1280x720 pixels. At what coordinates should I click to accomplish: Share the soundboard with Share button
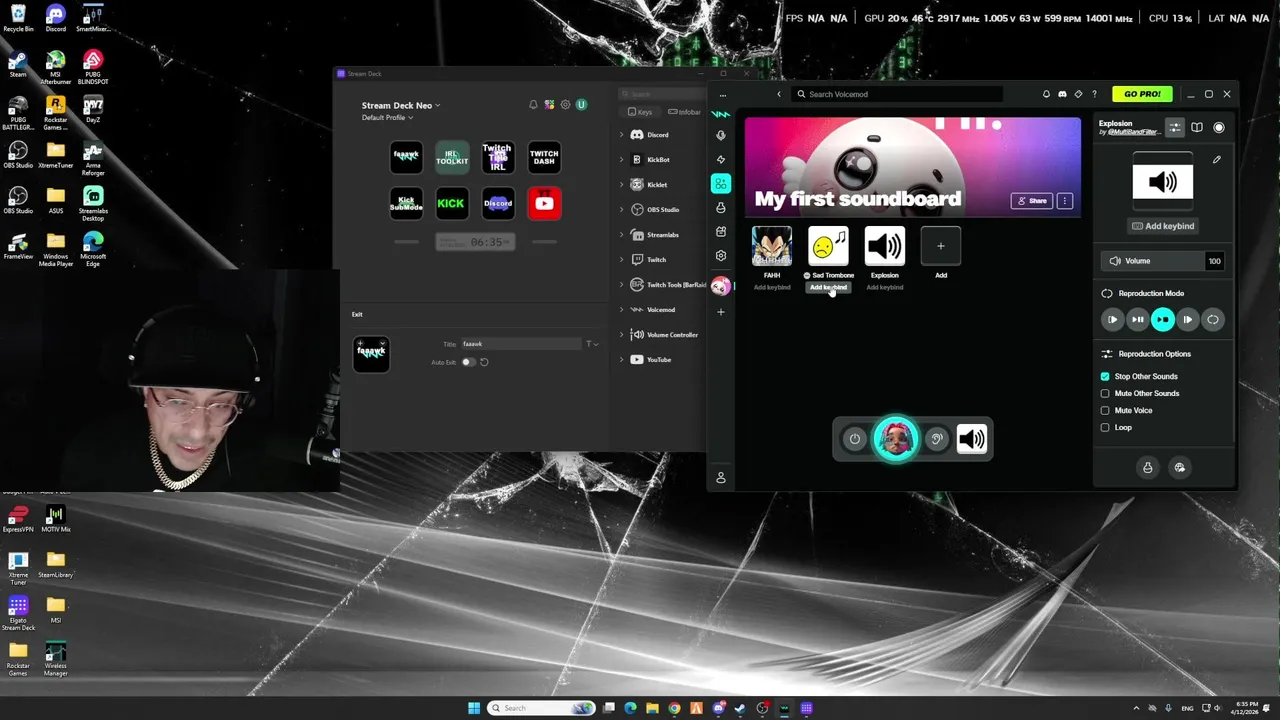[x=1032, y=201]
